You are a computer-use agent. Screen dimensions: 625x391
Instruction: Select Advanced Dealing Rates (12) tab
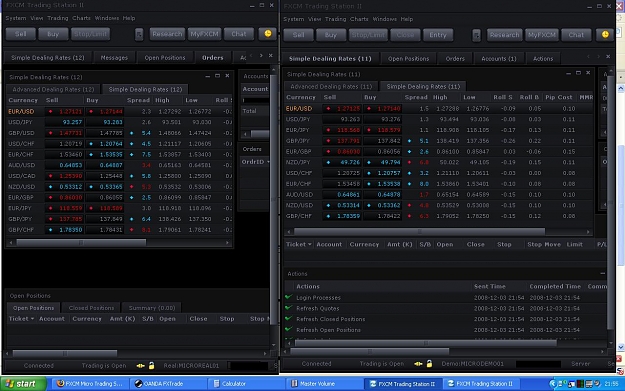point(53,89)
